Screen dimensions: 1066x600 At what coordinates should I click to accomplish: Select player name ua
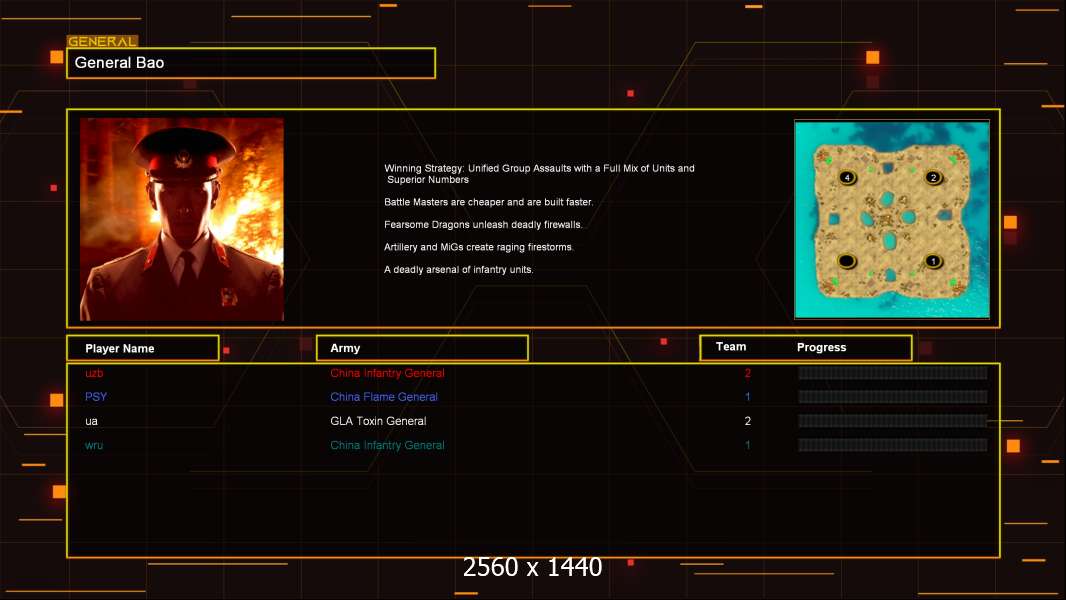[x=91, y=421]
